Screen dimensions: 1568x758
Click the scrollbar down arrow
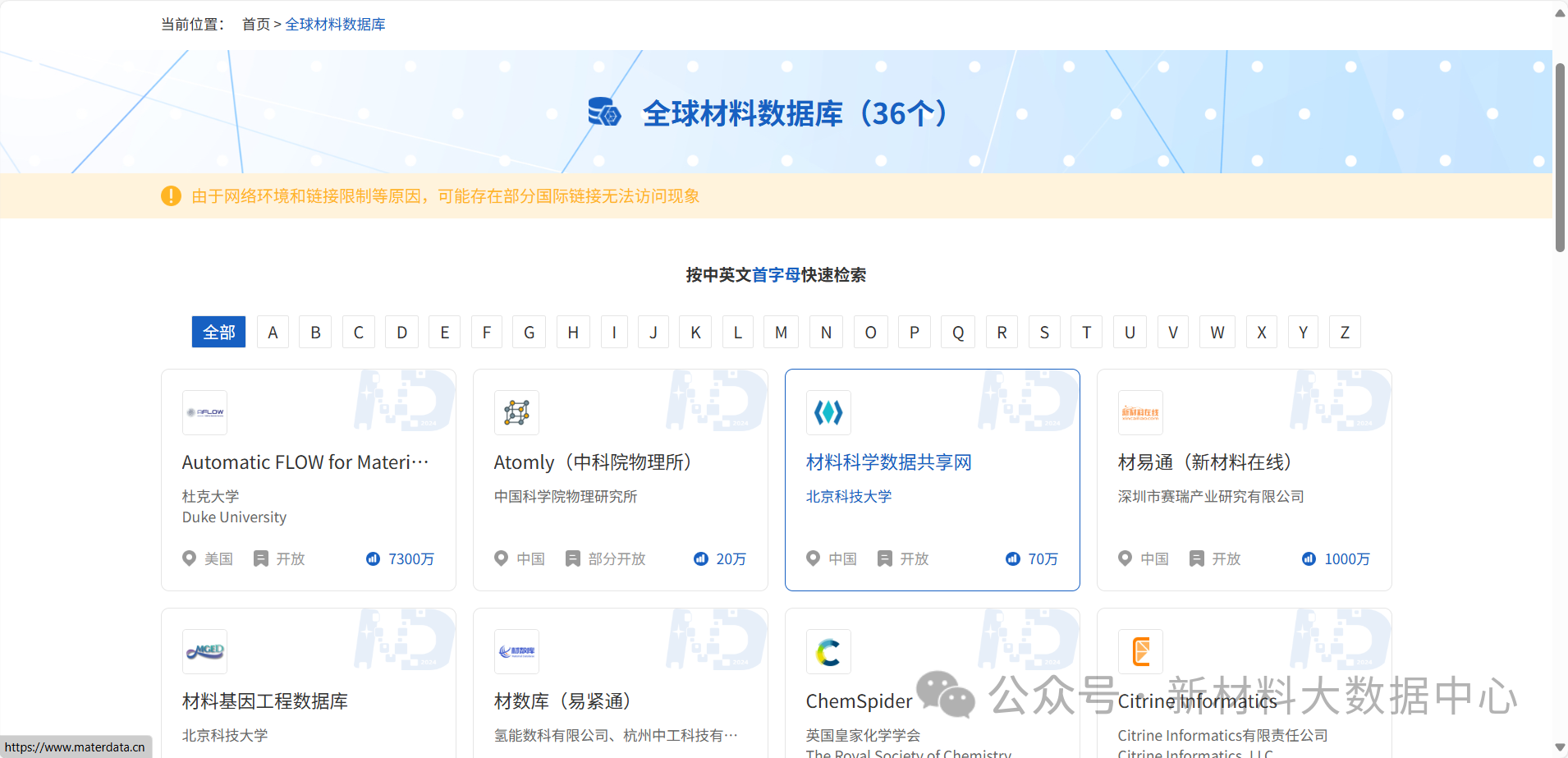(x=1560, y=747)
